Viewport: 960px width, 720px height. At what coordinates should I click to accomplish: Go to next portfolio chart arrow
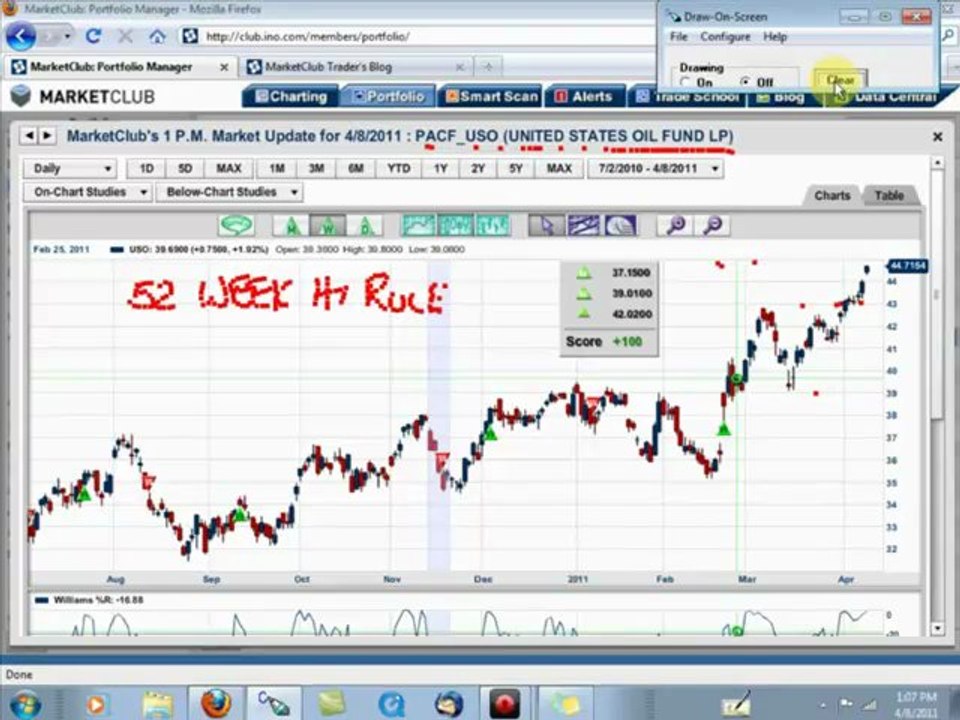click(x=47, y=136)
